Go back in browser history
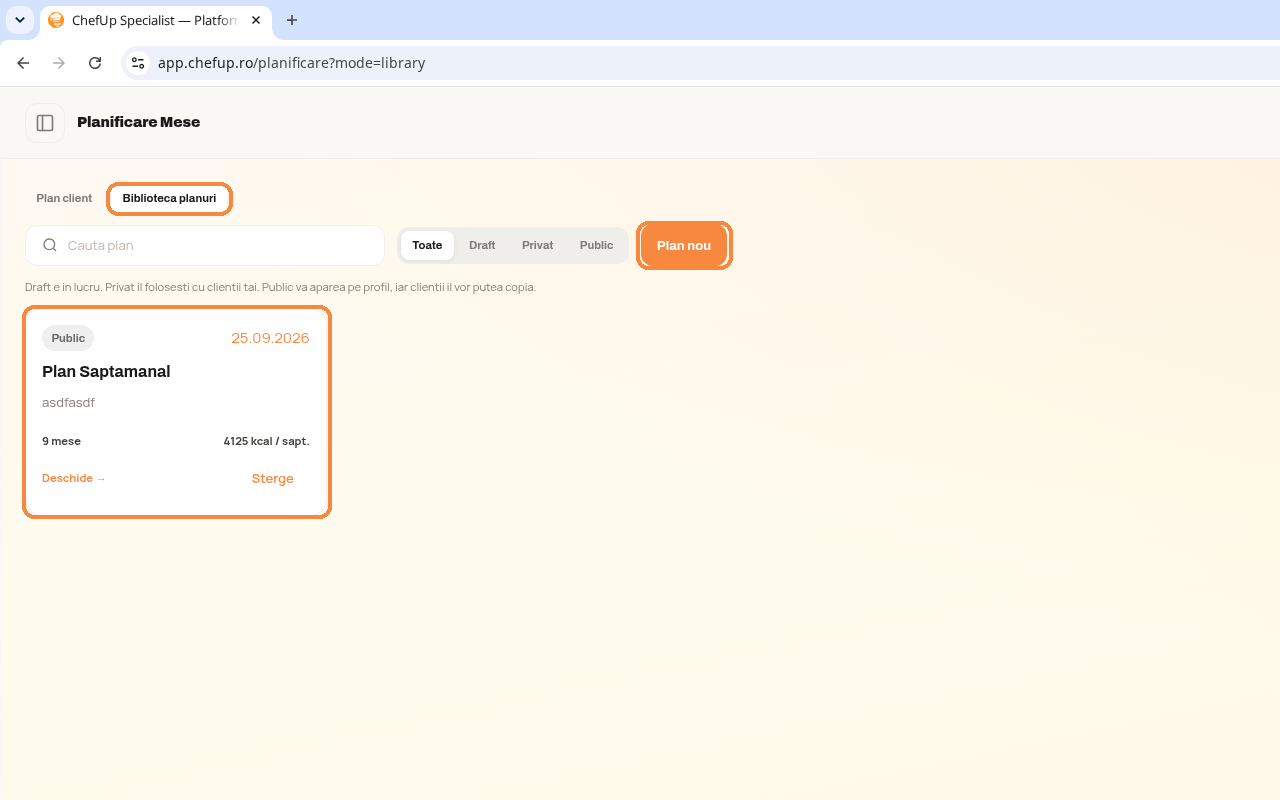Image resolution: width=1280 pixels, height=800 pixels. coord(23,63)
